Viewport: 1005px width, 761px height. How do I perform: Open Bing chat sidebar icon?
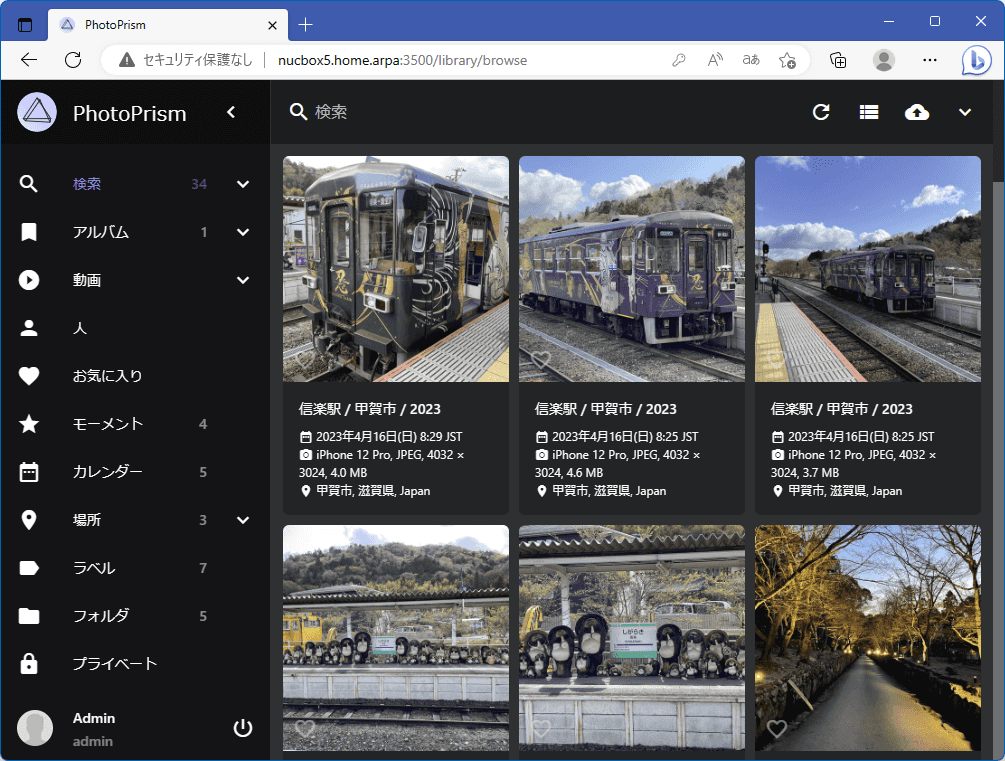pyautogui.click(x=976, y=60)
